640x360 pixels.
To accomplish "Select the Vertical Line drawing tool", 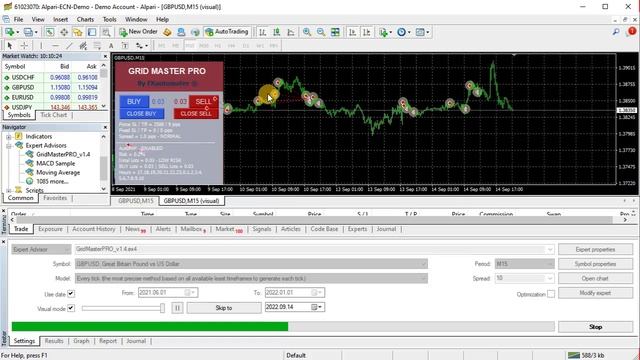I will (x=41, y=46).
